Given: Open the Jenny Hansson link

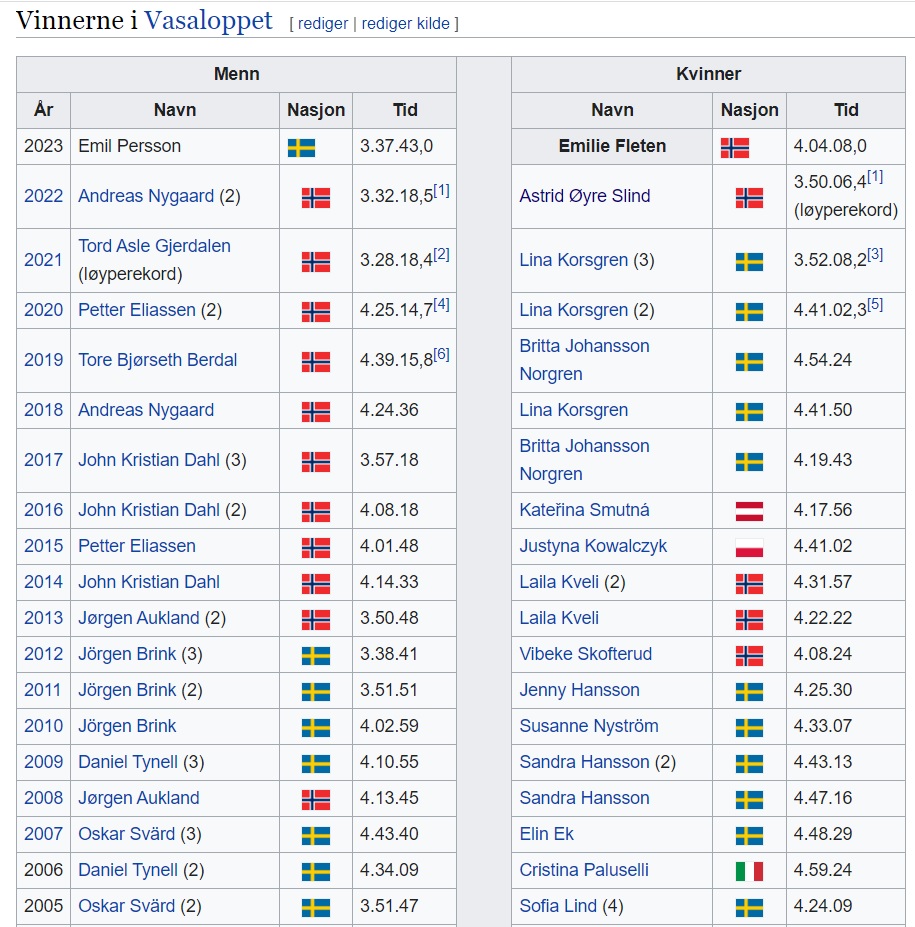Looking at the screenshot, I should pyautogui.click(x=579, y=690).
